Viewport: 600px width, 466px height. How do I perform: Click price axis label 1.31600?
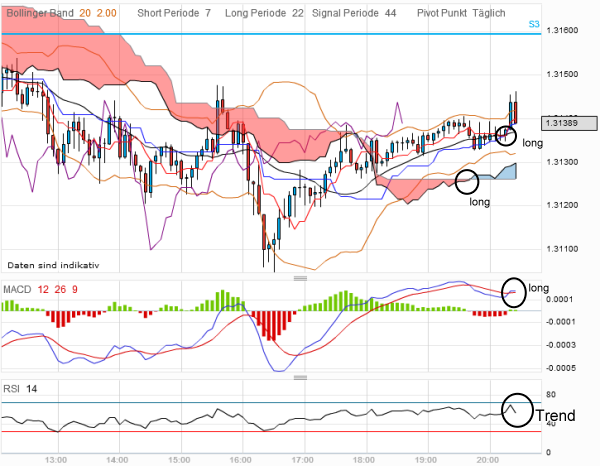click(x=562, y=31)
